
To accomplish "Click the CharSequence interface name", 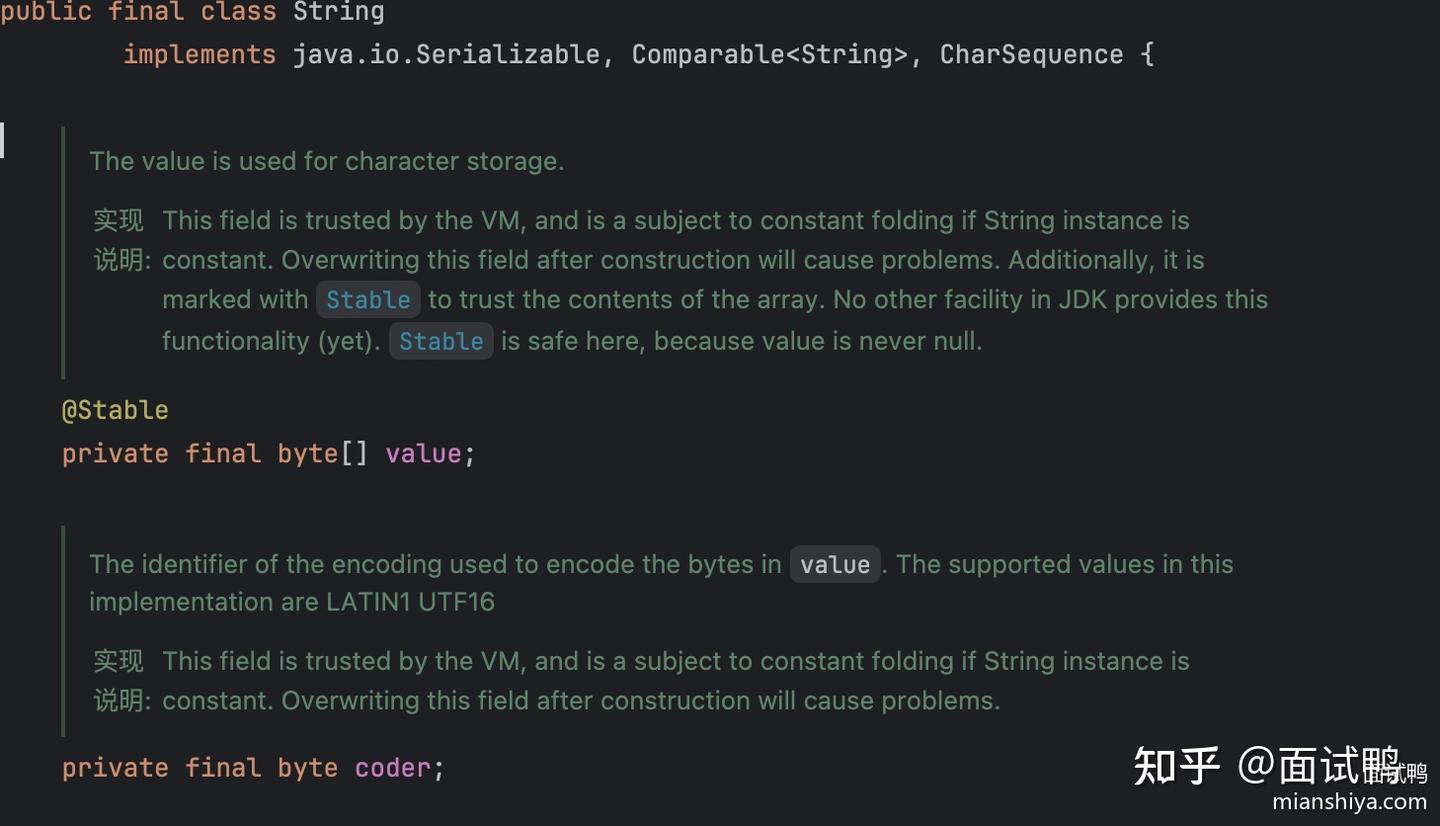I will pos(1031,54).
